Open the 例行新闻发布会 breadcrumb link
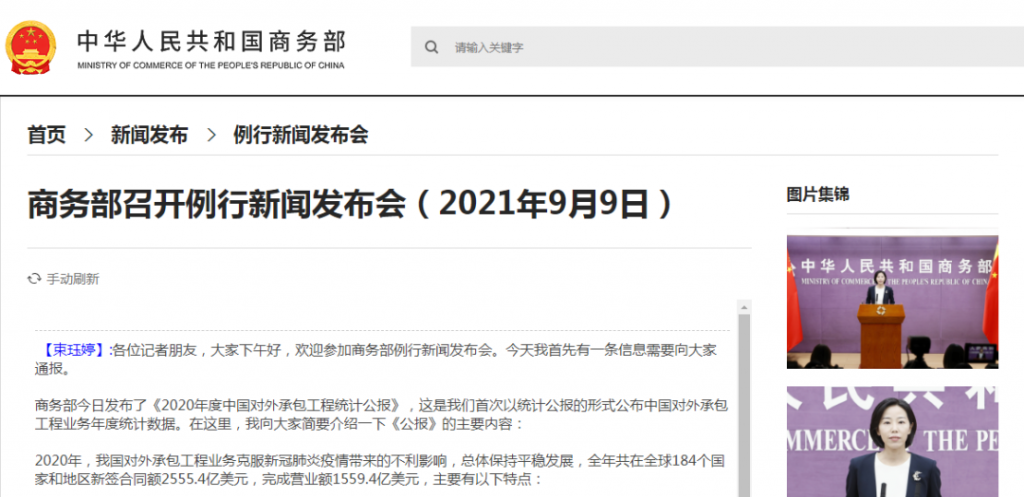This screenshot has width=1024, height=497. coord(301,135)
